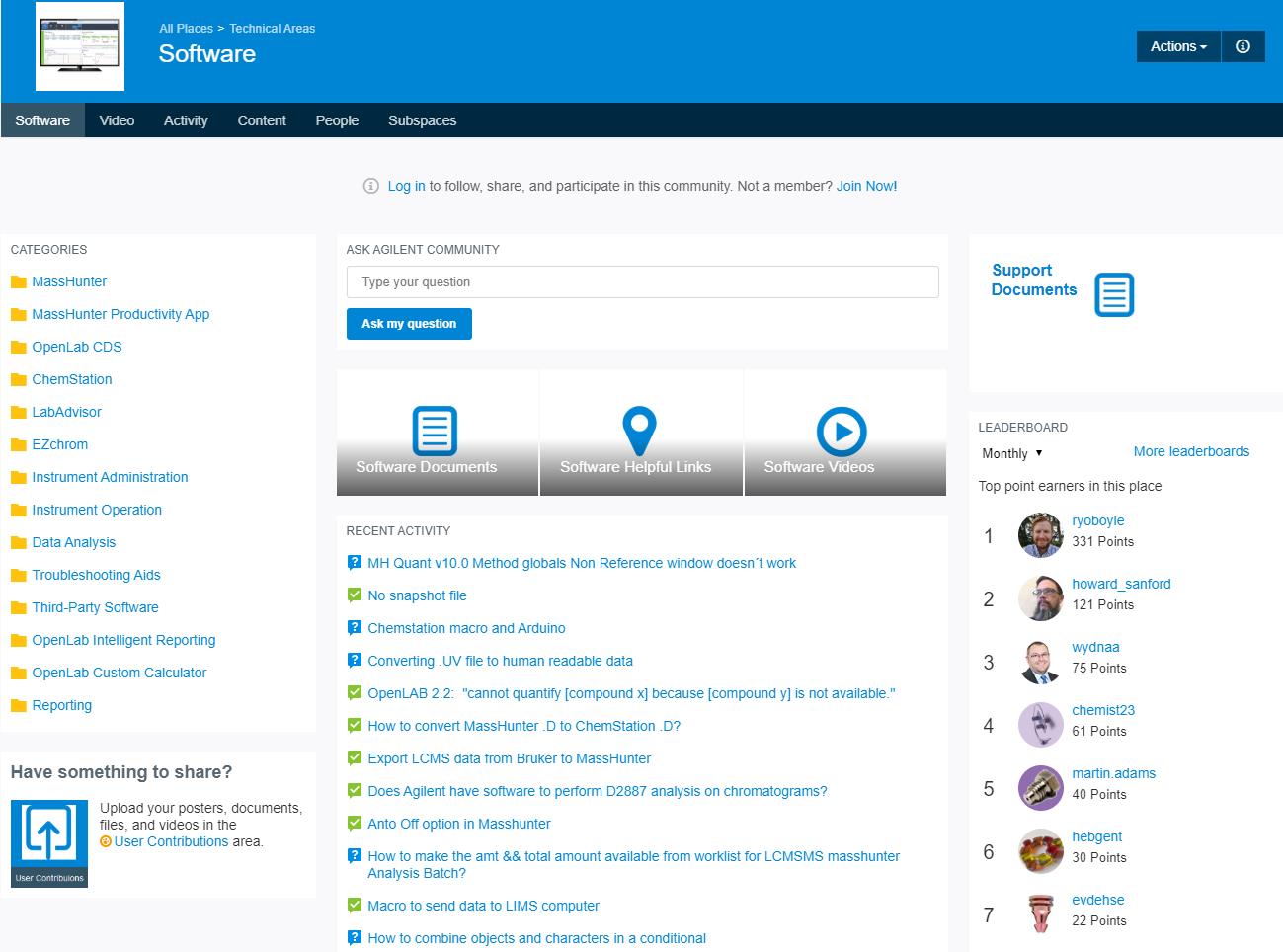Open How to convert MassHunter .D post
The height and width of the screenshot is (952, 1283).
tap(524, 726)
